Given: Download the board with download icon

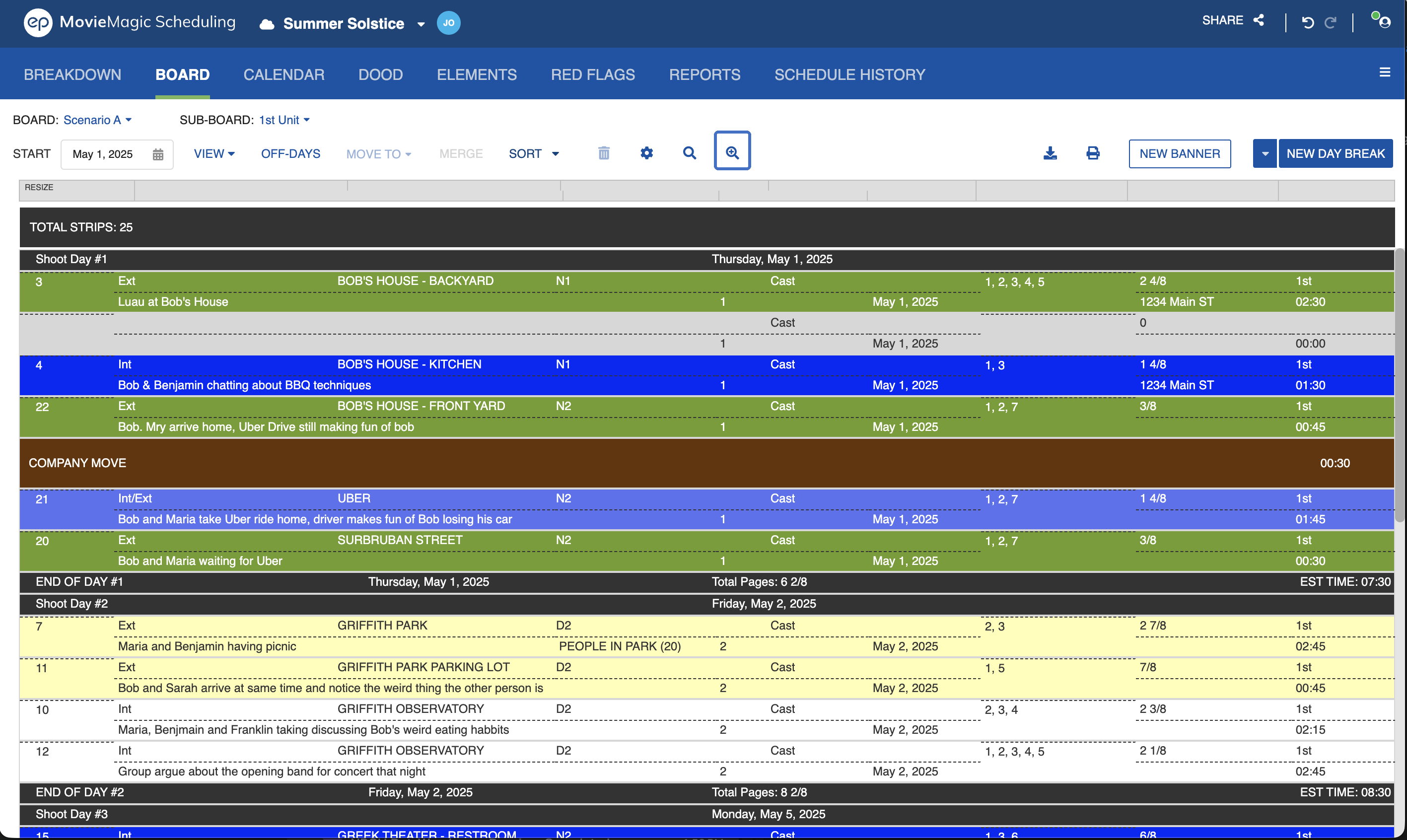Looking at the screenshot, I should (x=1050, y=153).
